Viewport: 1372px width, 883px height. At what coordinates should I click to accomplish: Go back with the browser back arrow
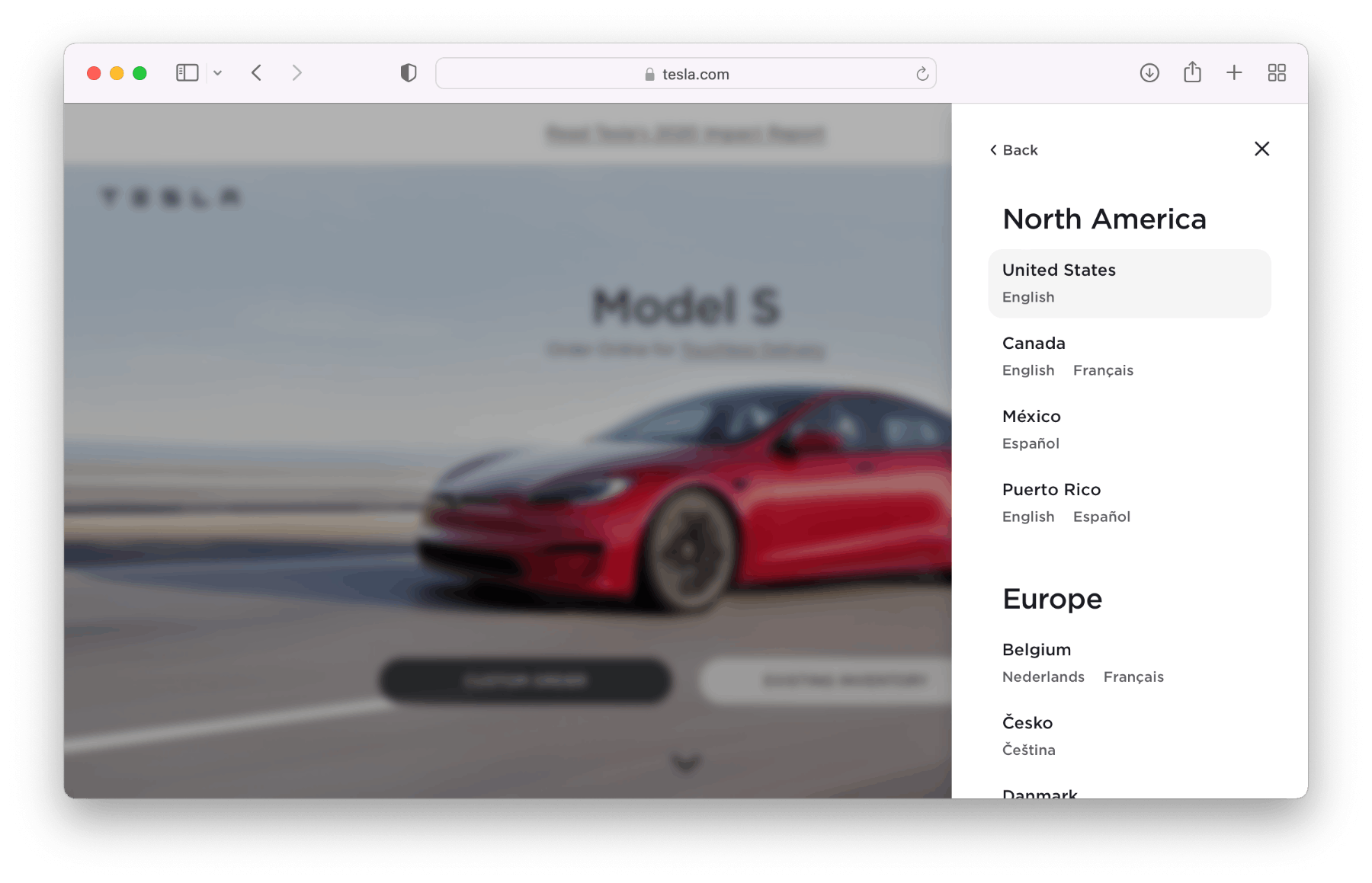[257, 73]
